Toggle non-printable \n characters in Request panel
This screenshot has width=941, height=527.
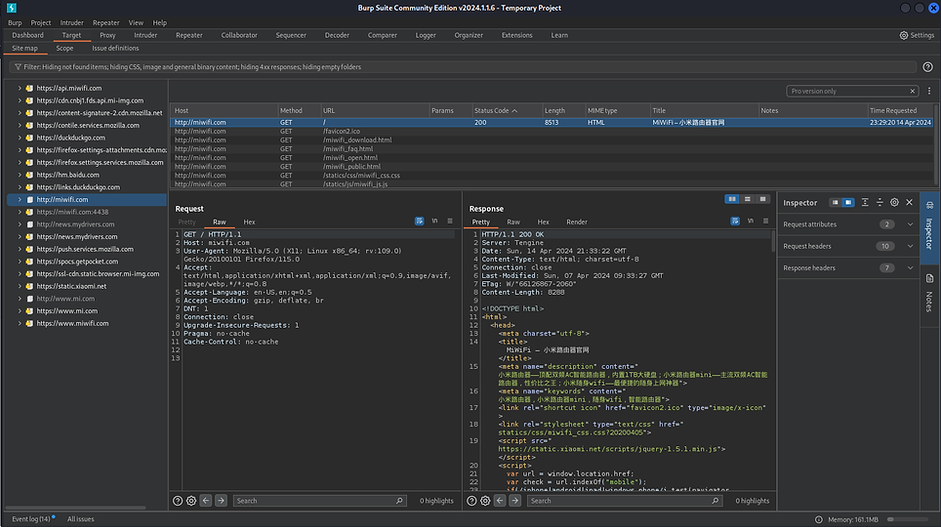pos(434,221)
